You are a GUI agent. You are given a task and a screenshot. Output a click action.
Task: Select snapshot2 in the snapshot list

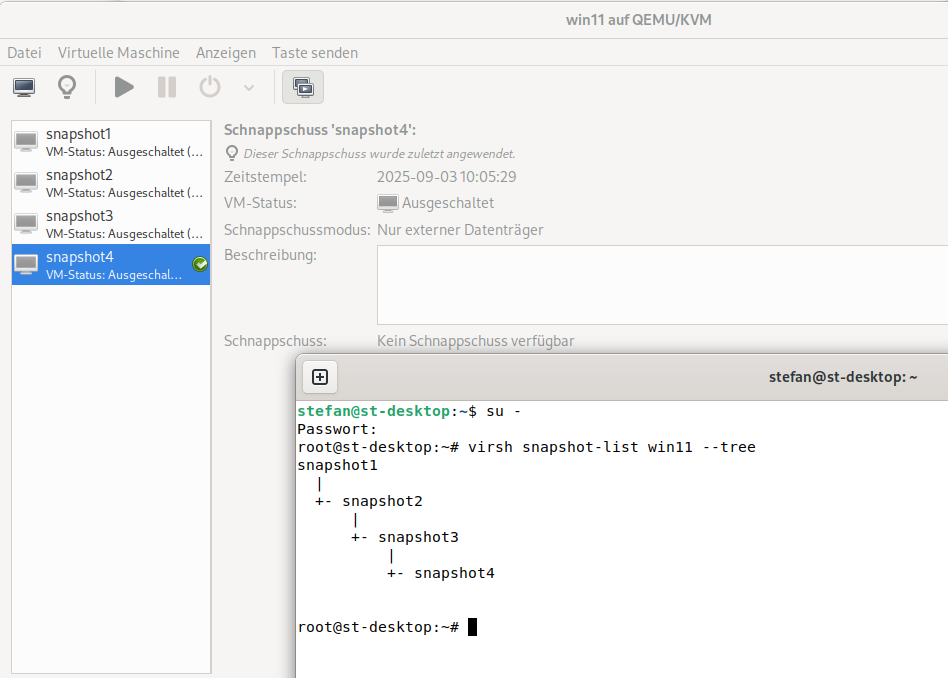(x=110, y=183)
